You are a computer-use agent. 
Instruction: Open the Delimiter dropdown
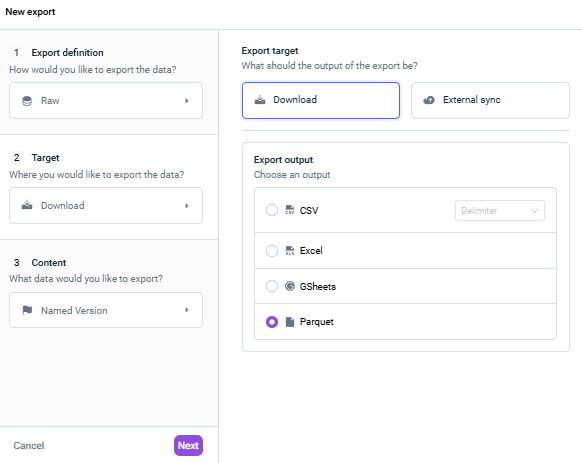coord(500,211)
